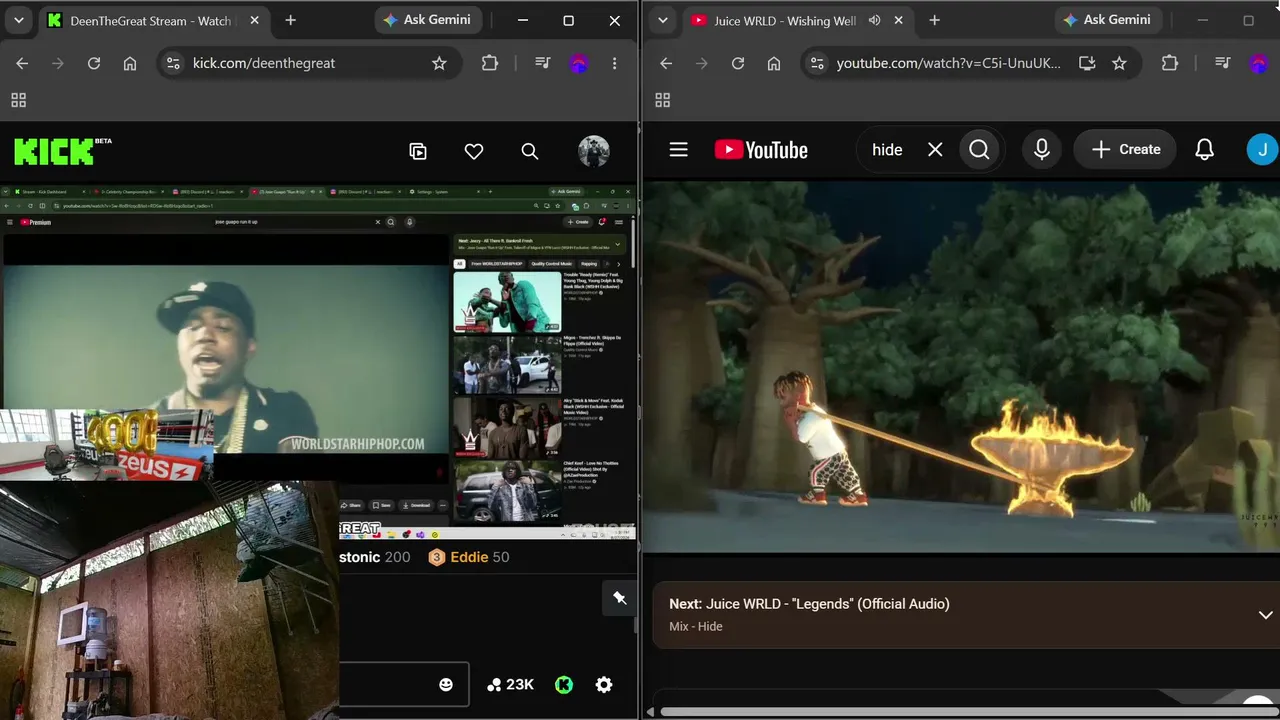Open media controls in the Kick window
1280x720 pixels.
click(543, 63)
